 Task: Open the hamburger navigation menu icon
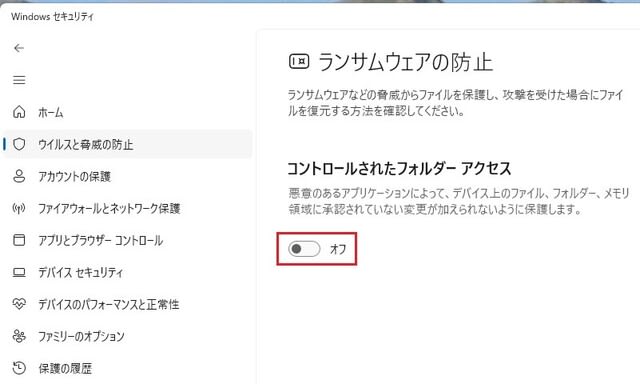[x=19, y=80]
